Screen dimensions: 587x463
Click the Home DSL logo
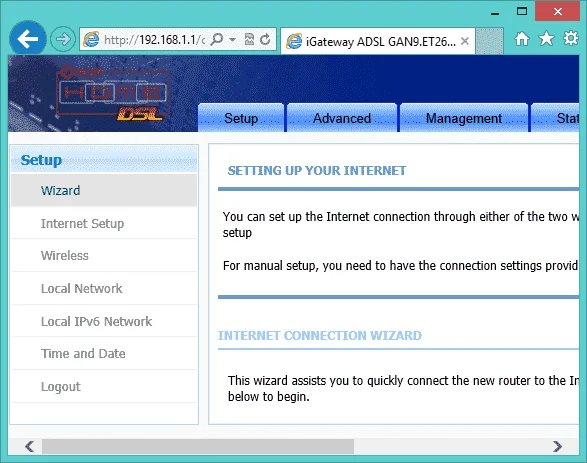click(112, 94)
